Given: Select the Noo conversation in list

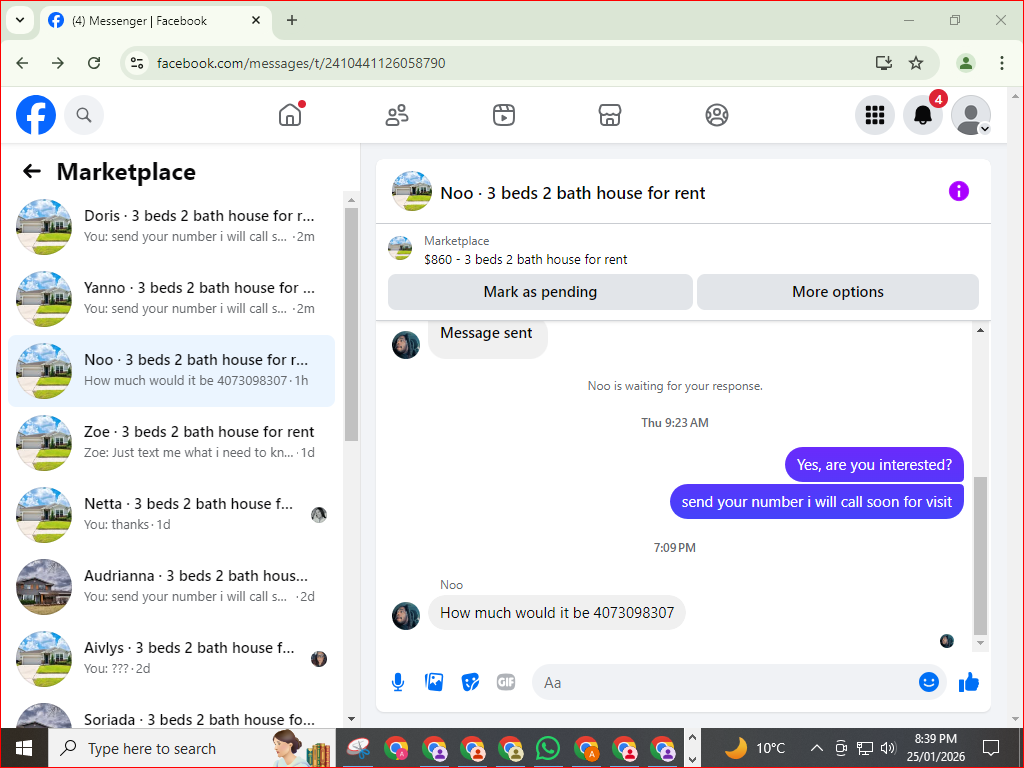Looking at the screenshot, I should (x=172, y=370).
